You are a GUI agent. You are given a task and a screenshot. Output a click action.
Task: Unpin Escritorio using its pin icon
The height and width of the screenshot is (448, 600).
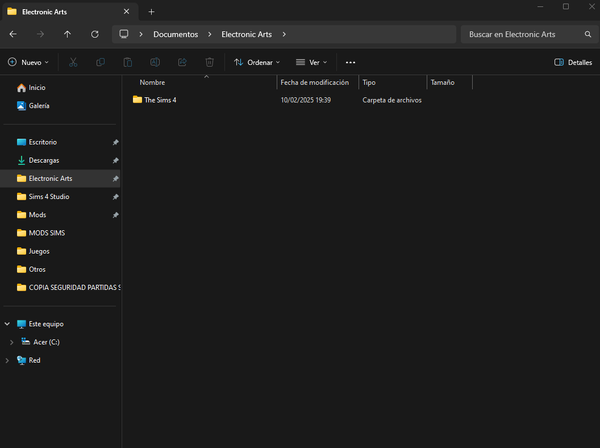[x=115, y=142]
